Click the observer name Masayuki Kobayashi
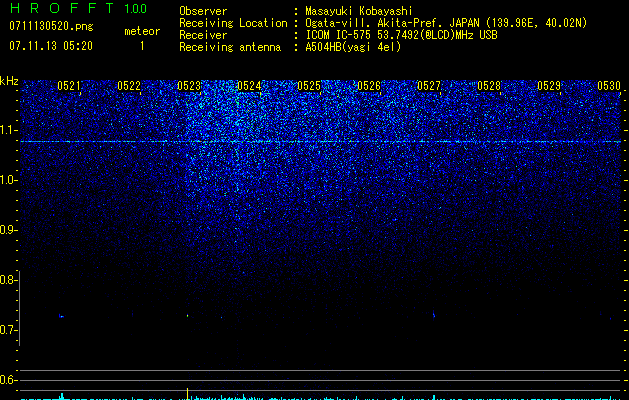Screen dimensions: 629x400 [359, 11]
